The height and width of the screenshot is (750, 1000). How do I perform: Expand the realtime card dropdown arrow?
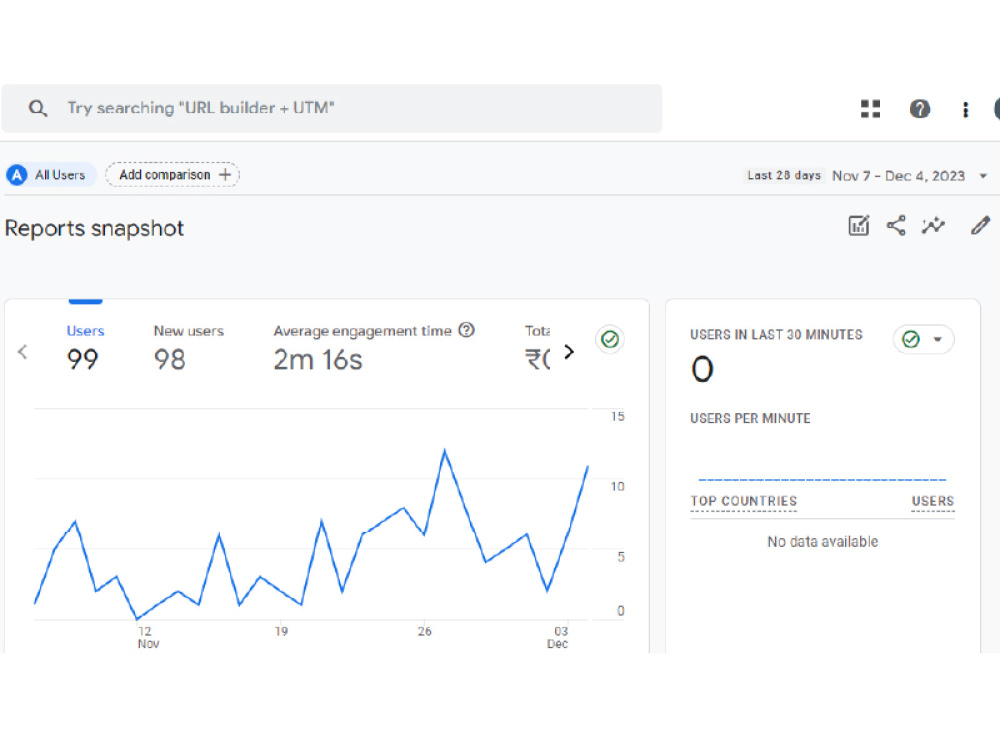938,339
